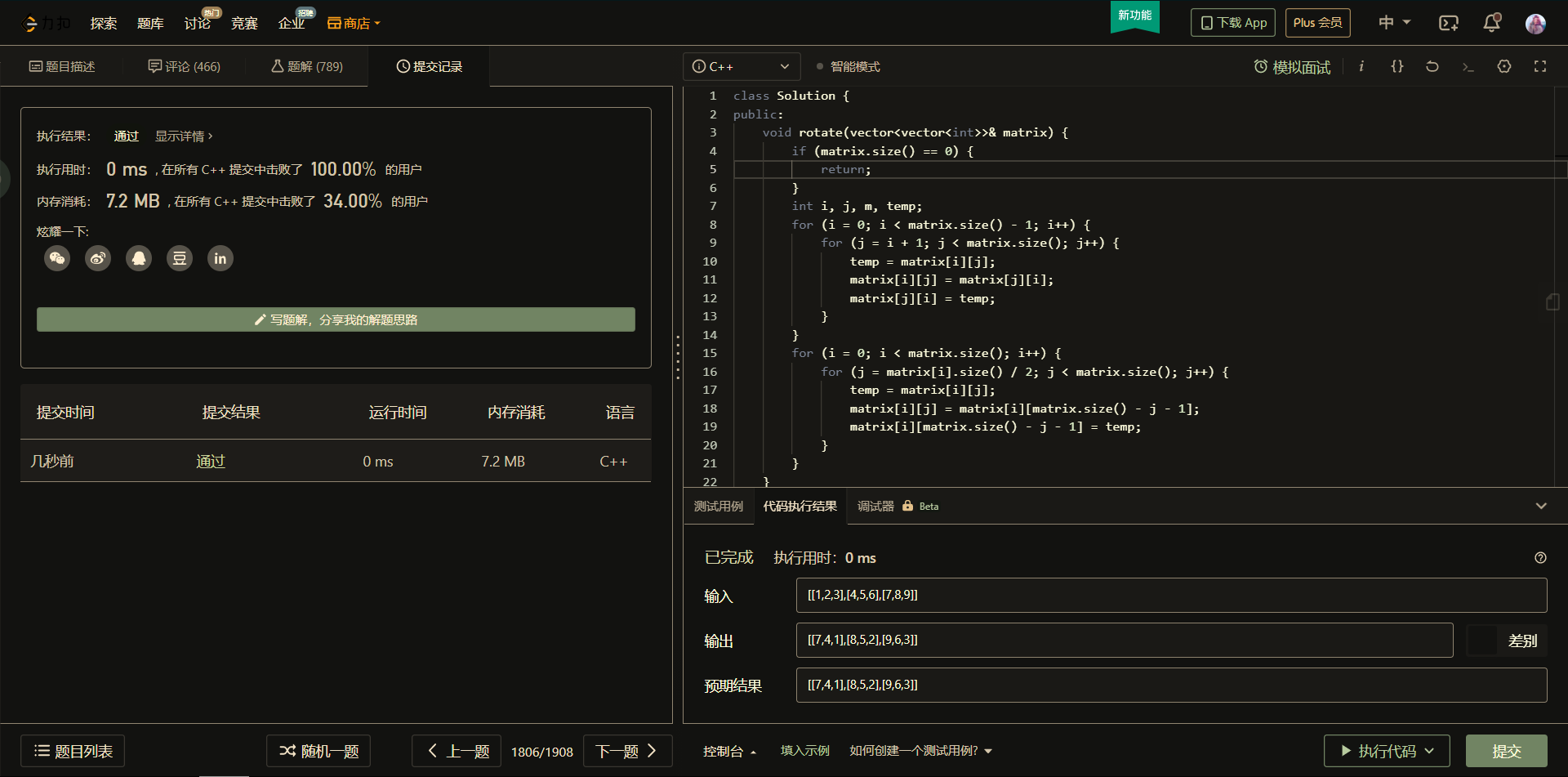1568x777 pixels.
Task: Open the user avatar menu
Action: (1535, 24)
